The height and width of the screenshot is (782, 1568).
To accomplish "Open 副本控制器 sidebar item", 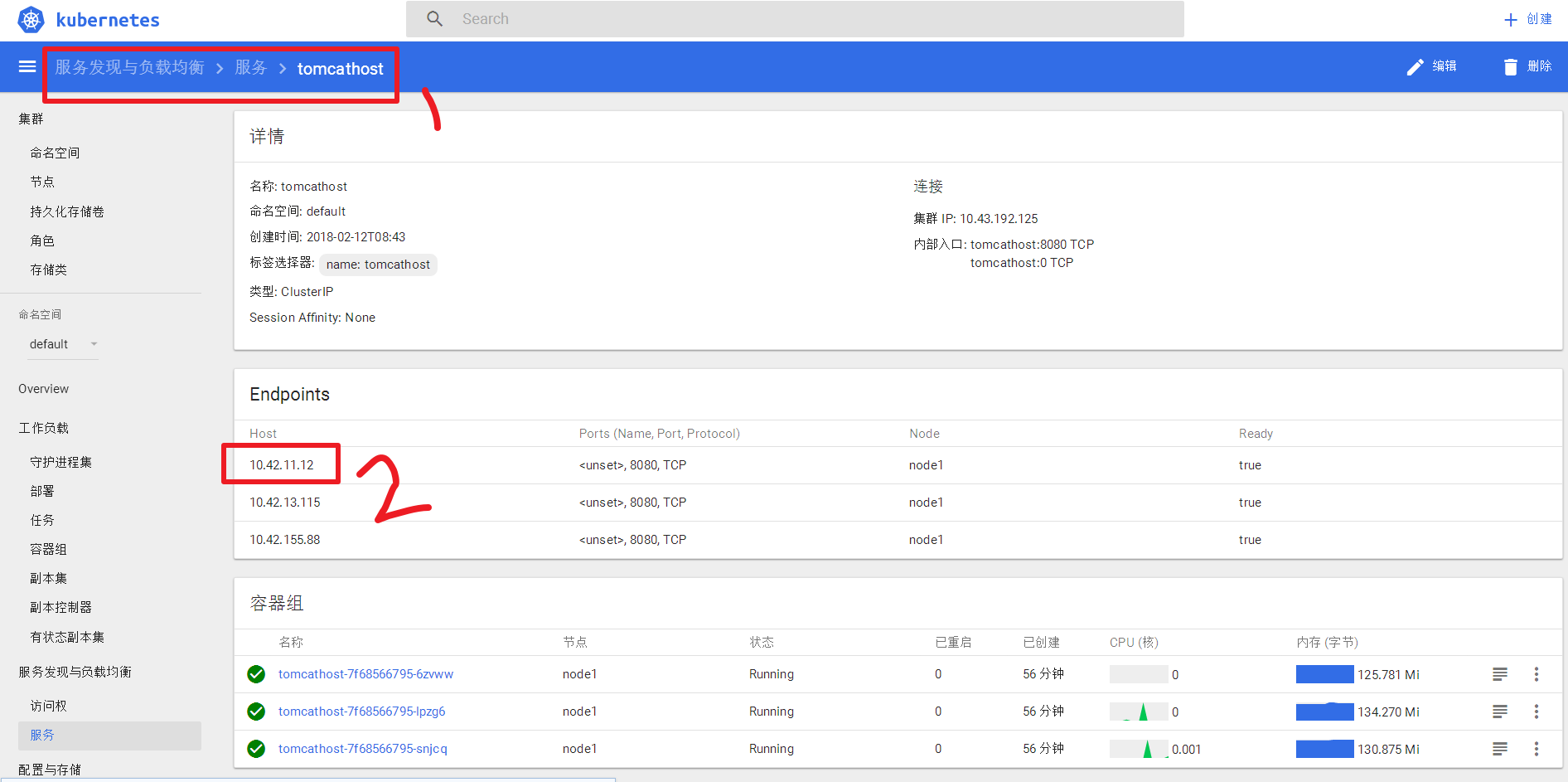I will [60, 608].
